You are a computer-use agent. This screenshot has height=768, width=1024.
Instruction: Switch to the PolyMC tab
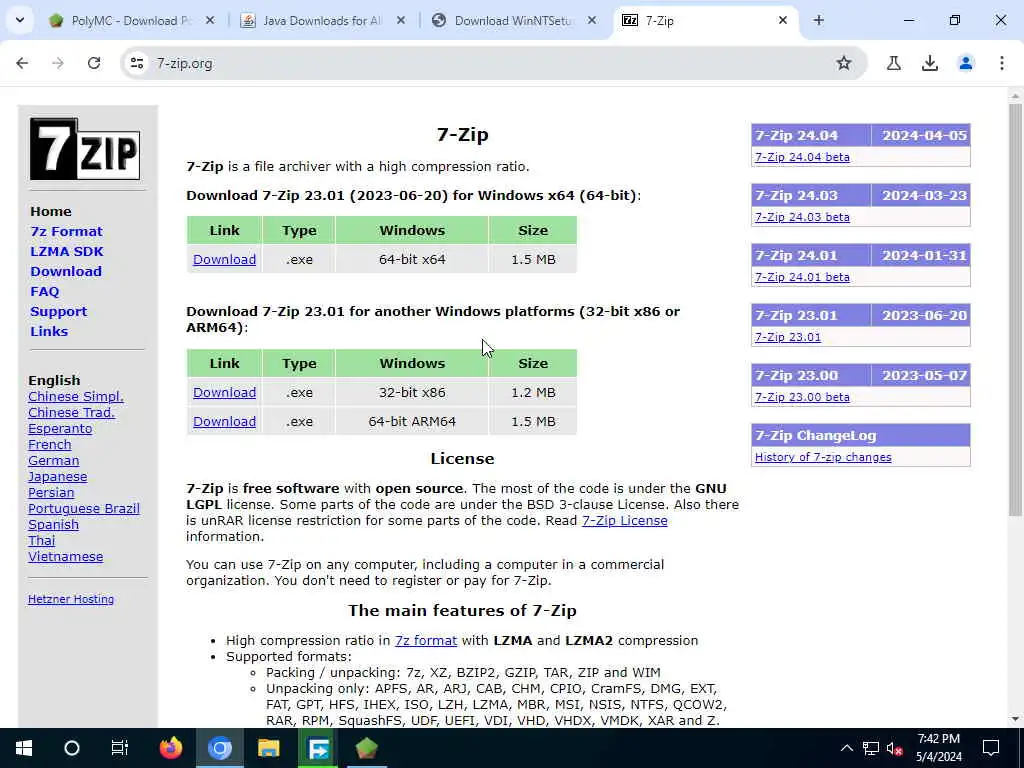tap(131, 20)
